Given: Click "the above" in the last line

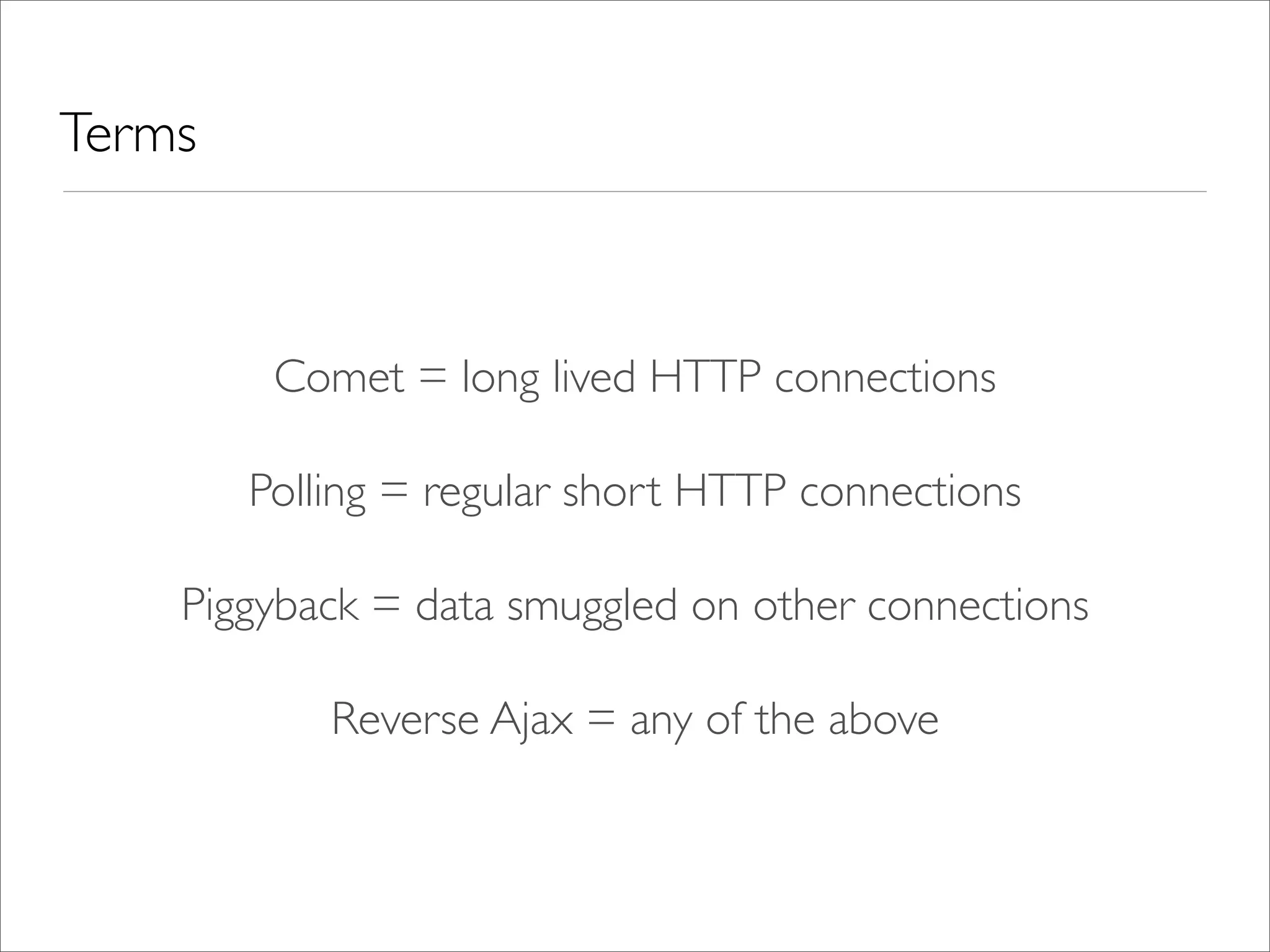Looking at the screenshot, I should click(x=847, y=718).
